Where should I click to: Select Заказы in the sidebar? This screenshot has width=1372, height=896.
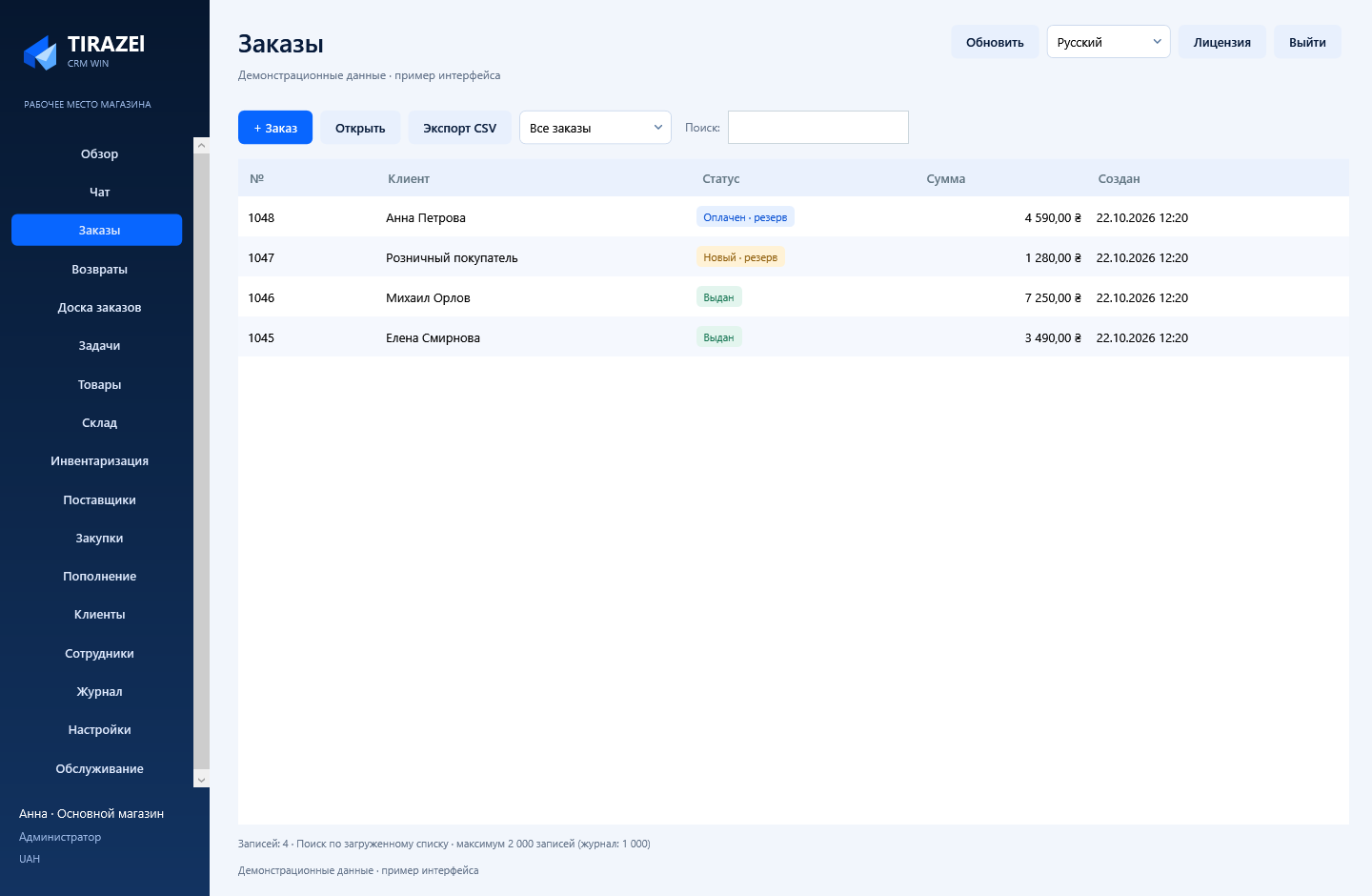[97, 230]
